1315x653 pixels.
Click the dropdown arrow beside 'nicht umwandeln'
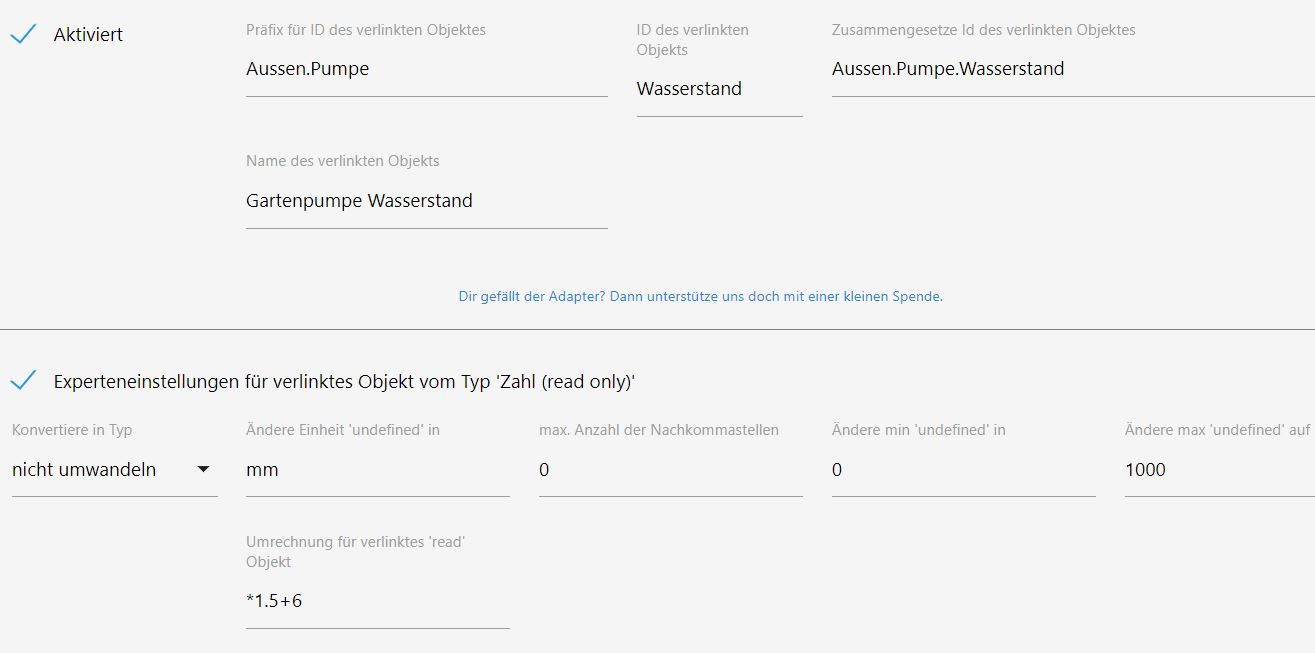point(203,469)
